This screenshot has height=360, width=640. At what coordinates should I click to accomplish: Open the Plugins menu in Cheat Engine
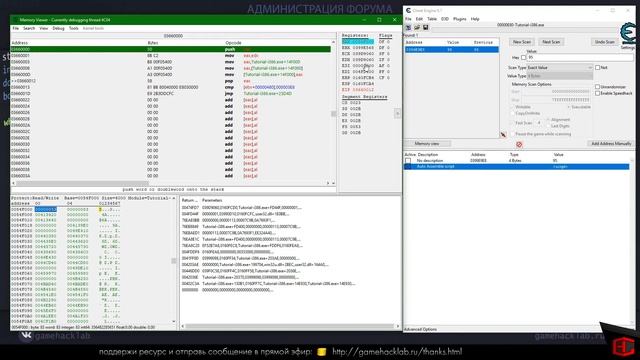point(460,19)
